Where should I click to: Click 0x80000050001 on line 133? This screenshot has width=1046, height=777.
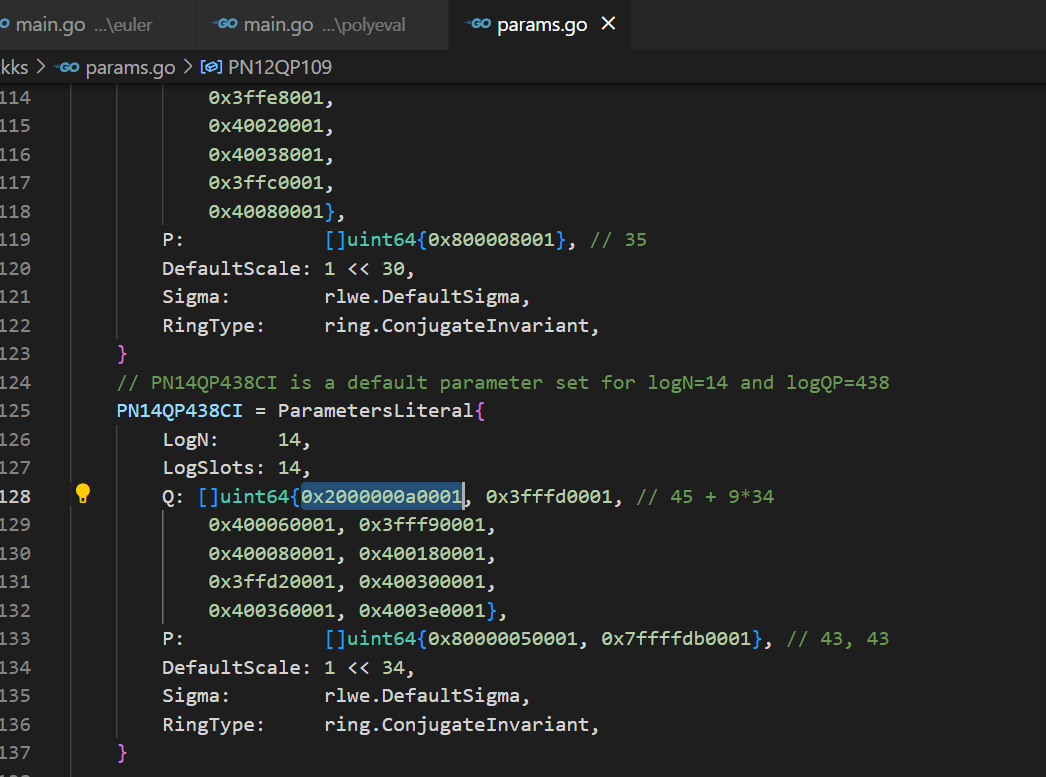[x=502, y=639]
